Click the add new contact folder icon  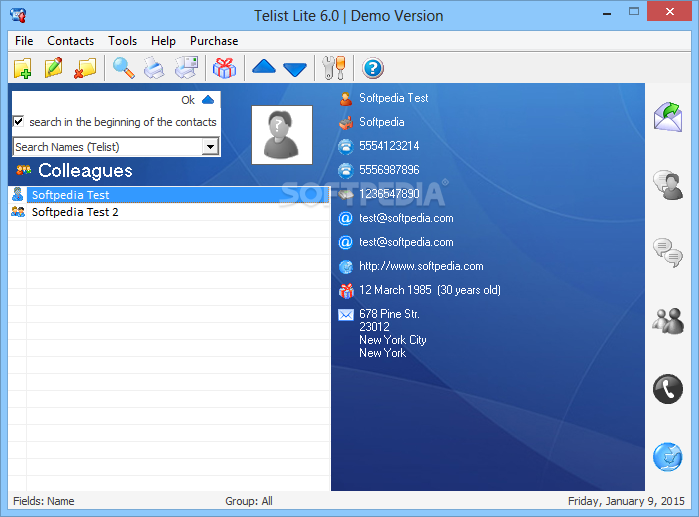(23, 68)
